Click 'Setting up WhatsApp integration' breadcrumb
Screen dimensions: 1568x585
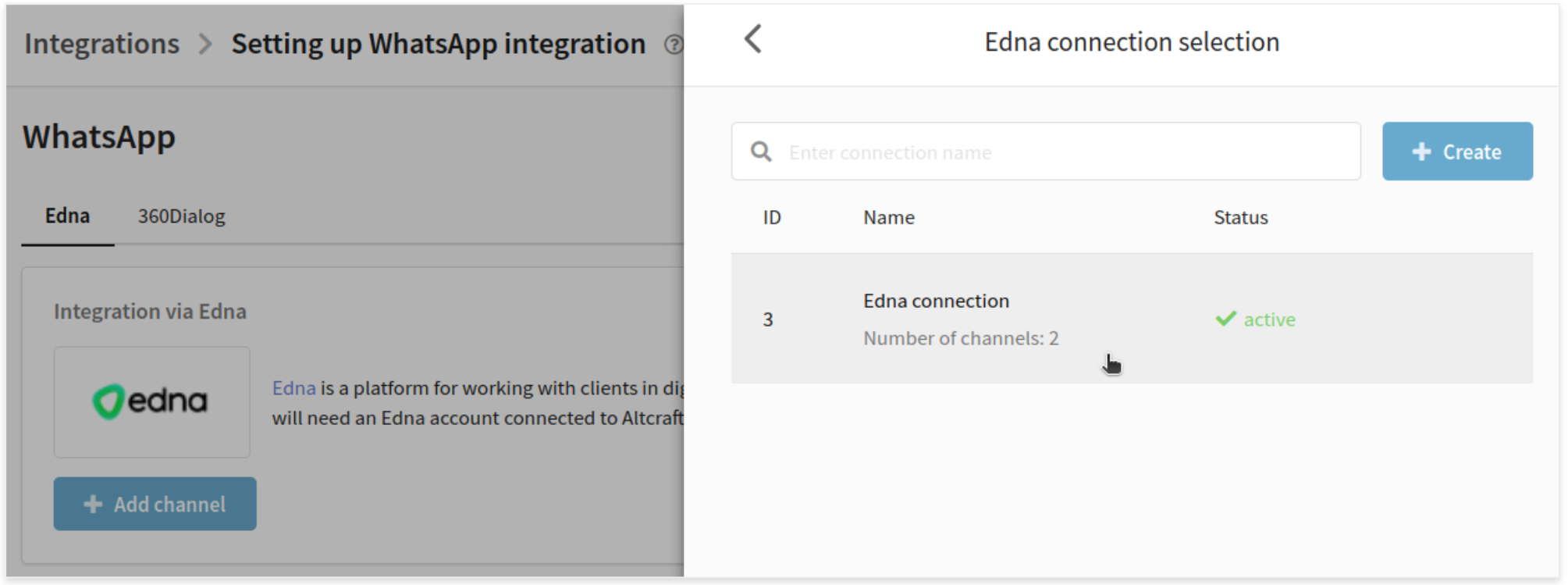439,44
